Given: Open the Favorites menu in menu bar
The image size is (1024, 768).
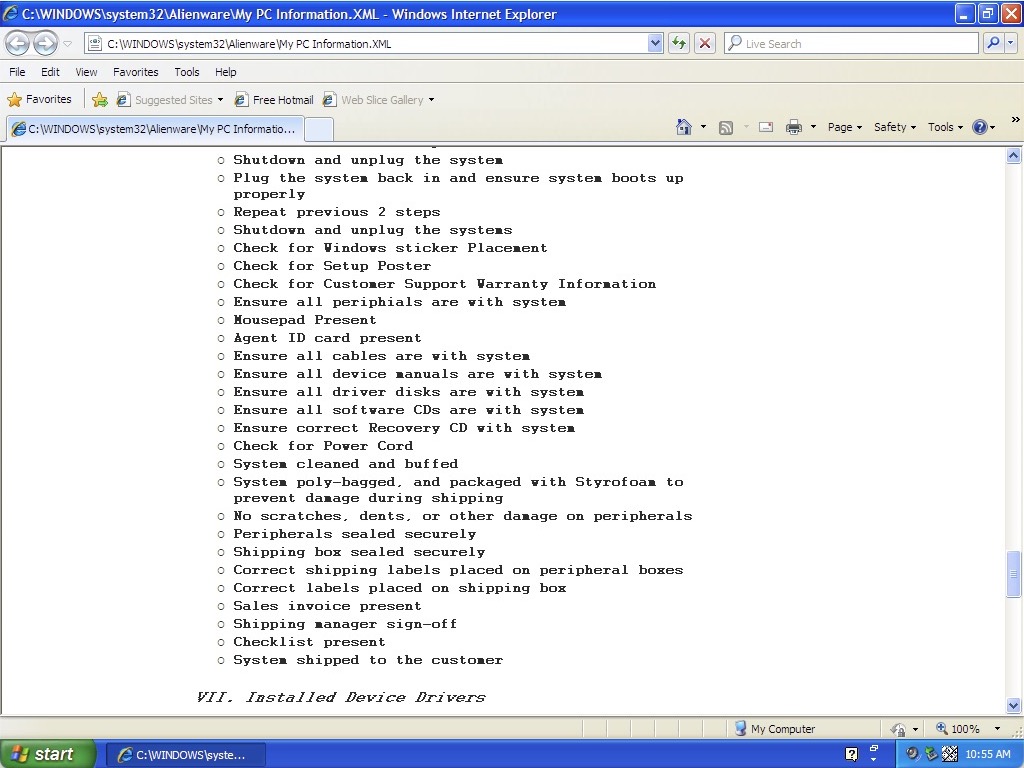Looking at the screenshot, I should click(x=135, y=72).
